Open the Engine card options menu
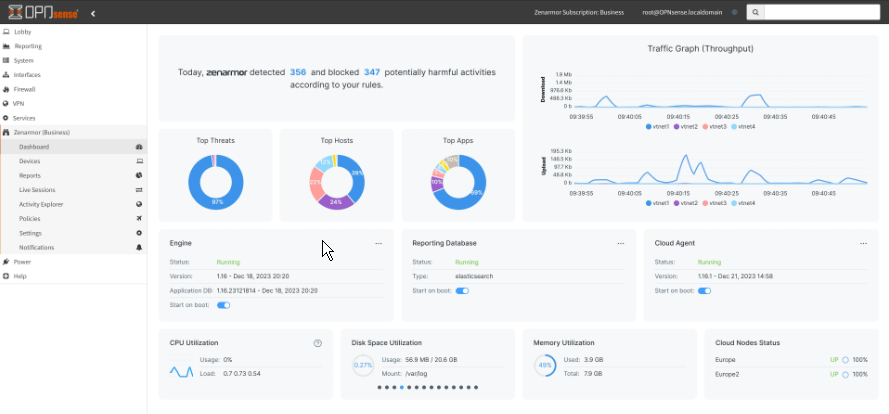The width and height of the screenshot is (889, 414). [378, 243]
